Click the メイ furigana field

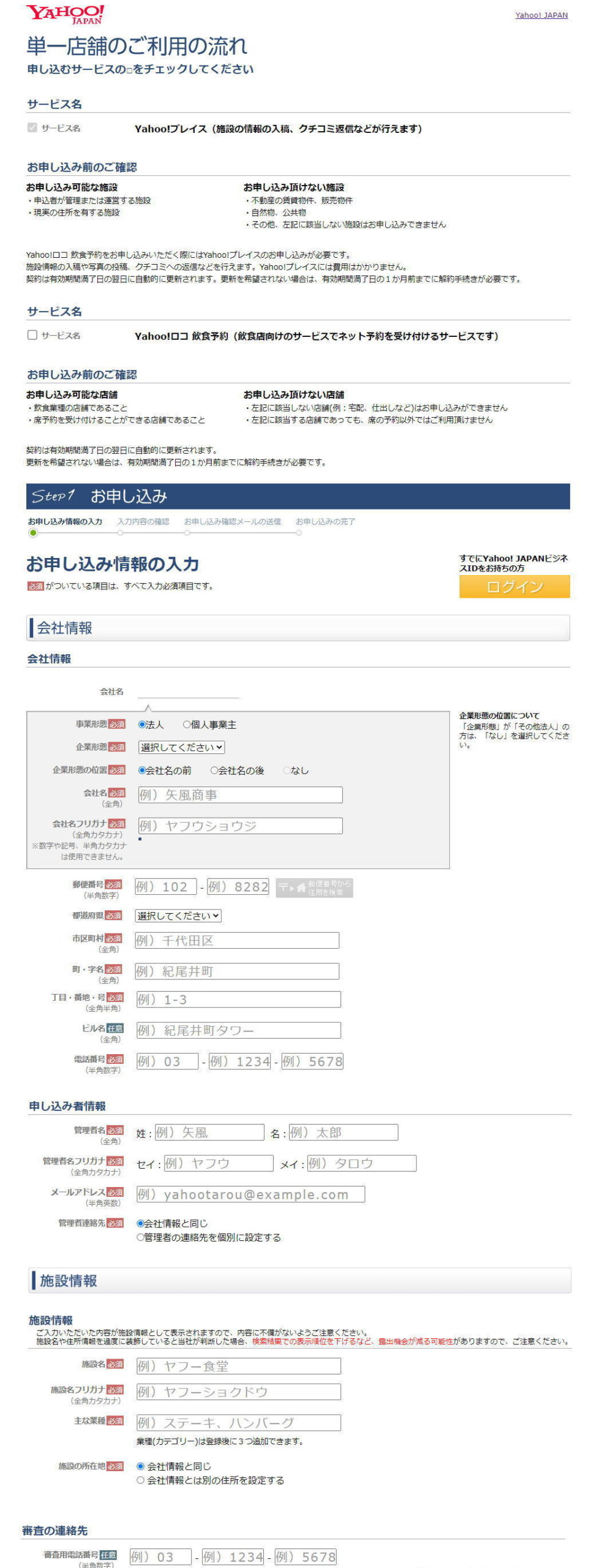point(361,1163)
